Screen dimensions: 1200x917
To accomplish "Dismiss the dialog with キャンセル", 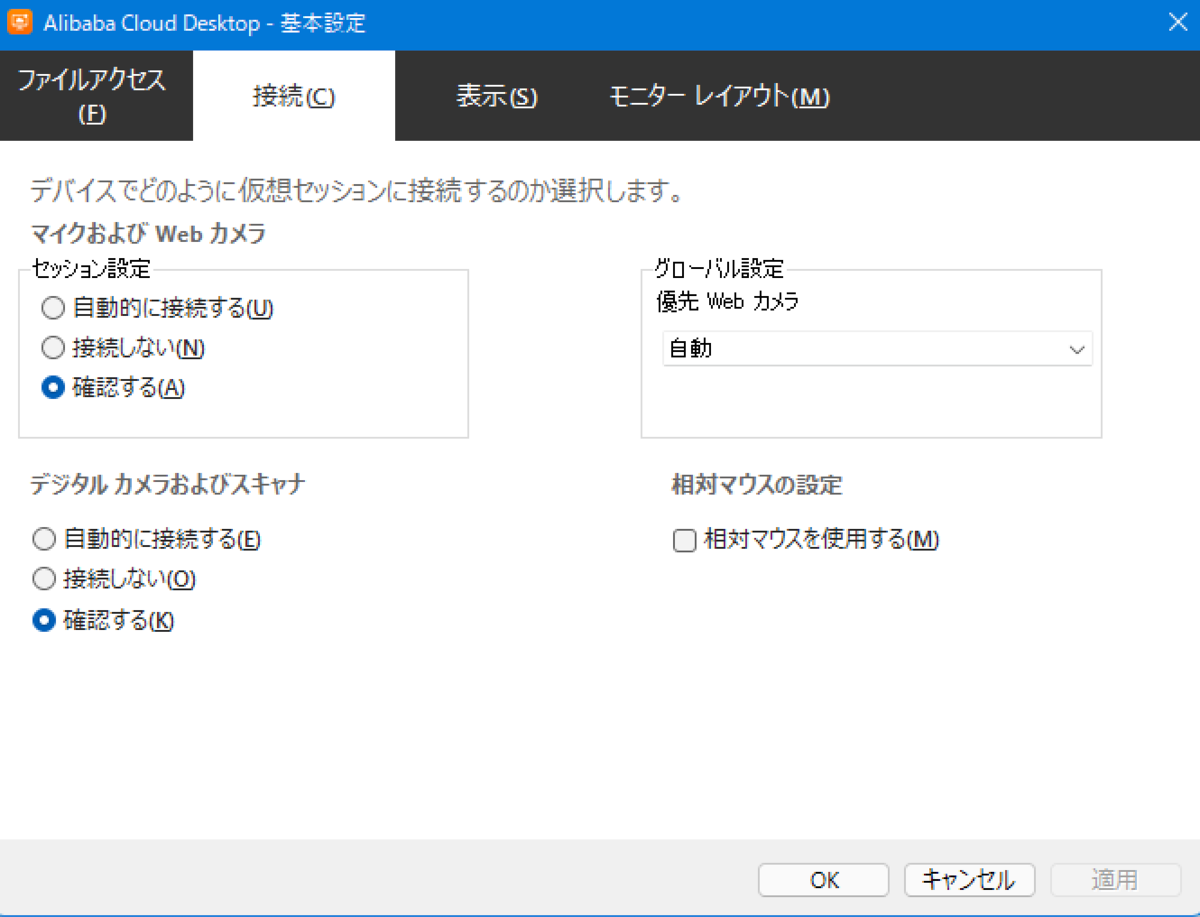I will 968,880.
